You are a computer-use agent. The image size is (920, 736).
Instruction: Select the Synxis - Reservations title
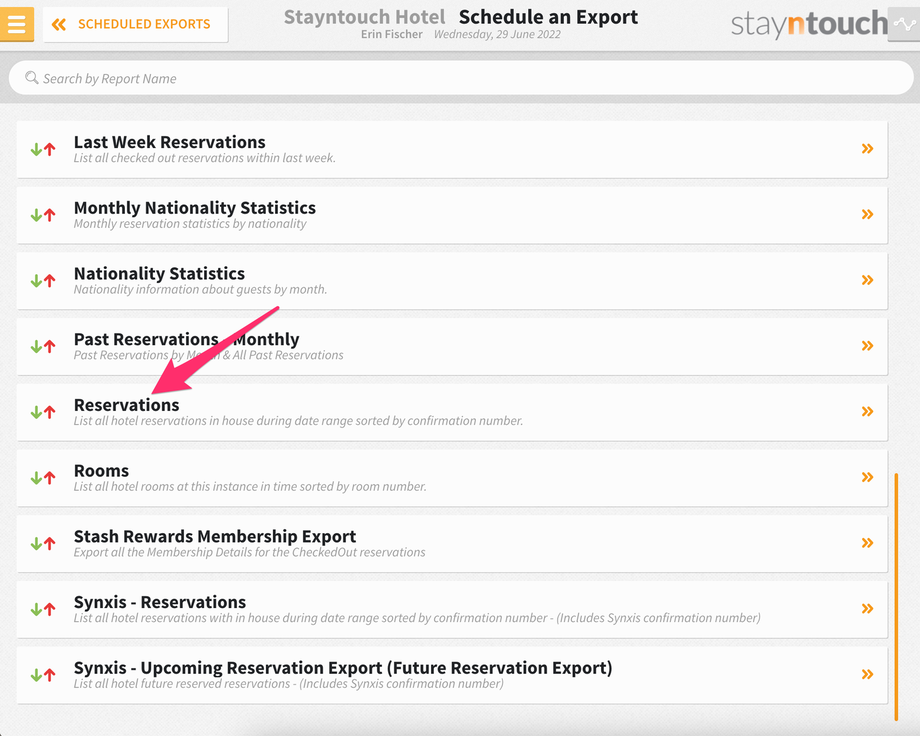160,602
